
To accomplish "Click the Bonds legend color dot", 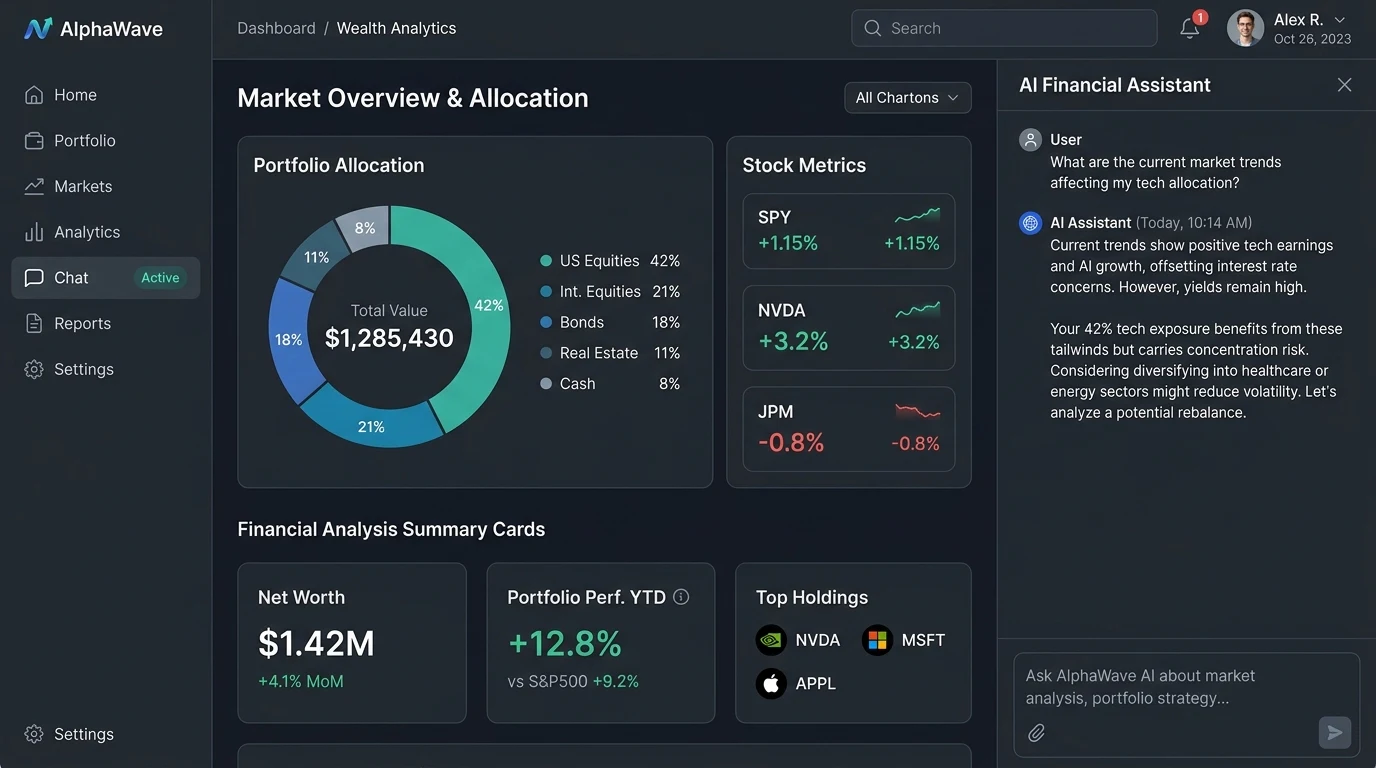I will tap(546, 322).
